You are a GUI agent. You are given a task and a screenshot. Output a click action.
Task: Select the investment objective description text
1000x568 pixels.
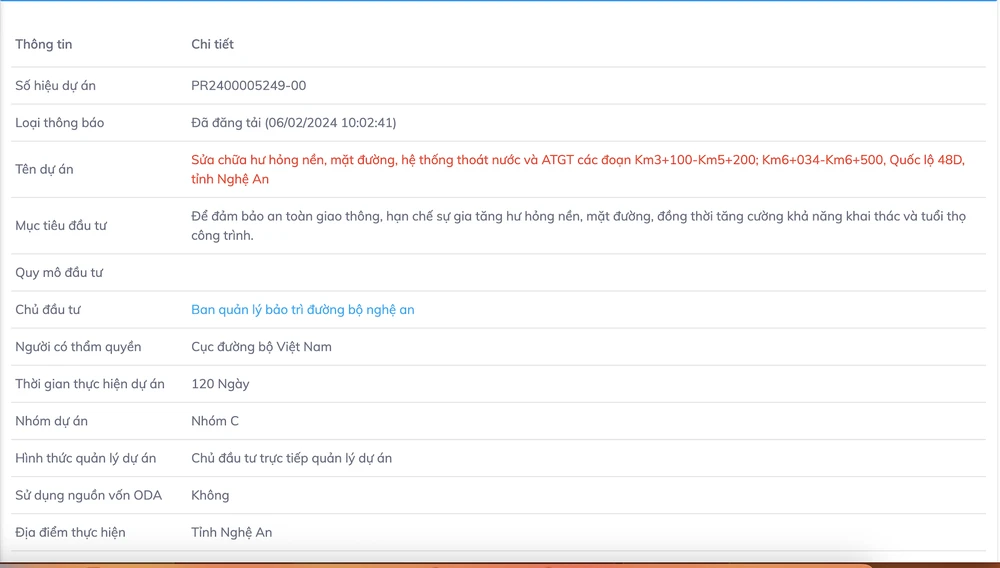pos(578,226)
